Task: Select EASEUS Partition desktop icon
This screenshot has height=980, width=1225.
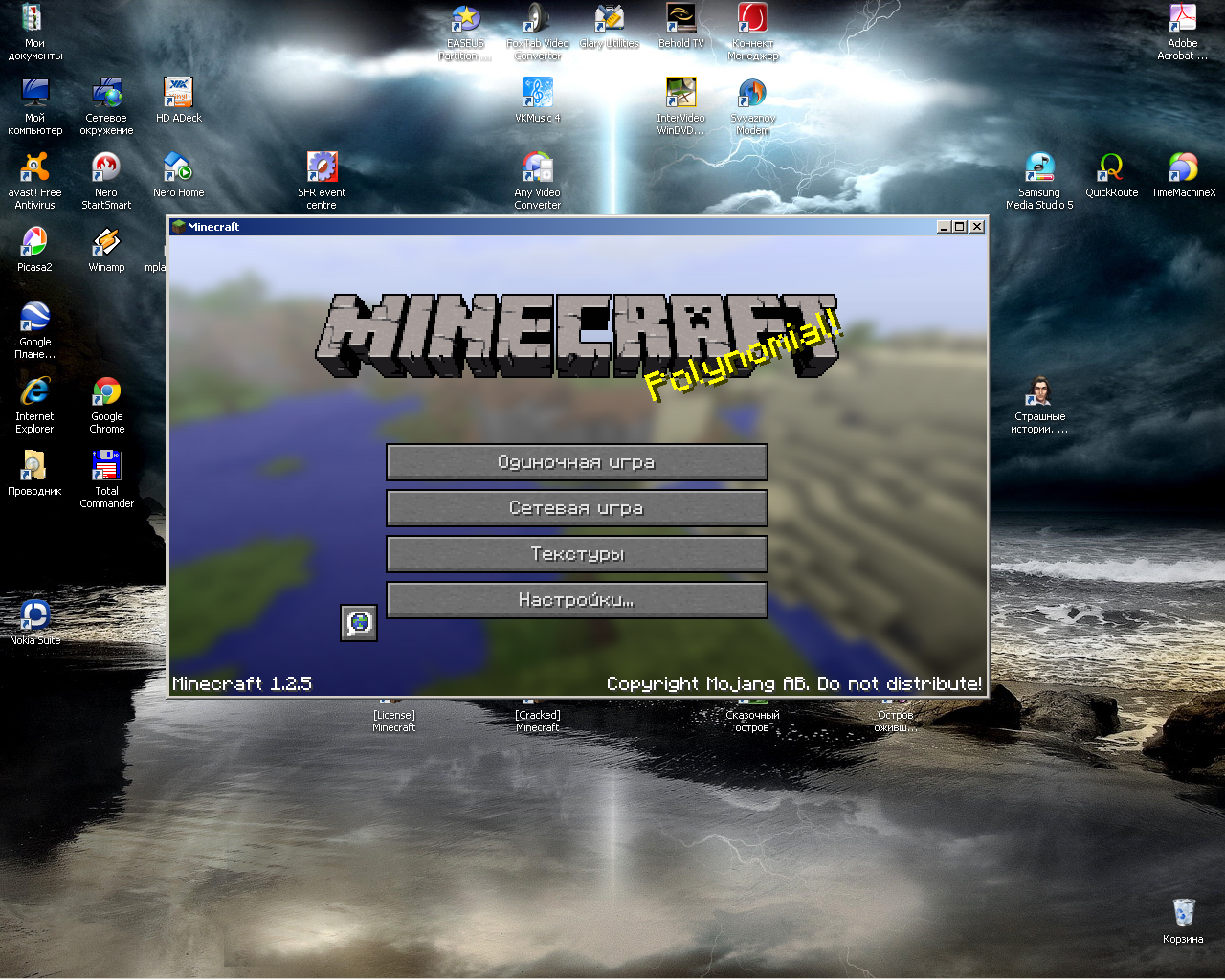Action: pos(465,32)
